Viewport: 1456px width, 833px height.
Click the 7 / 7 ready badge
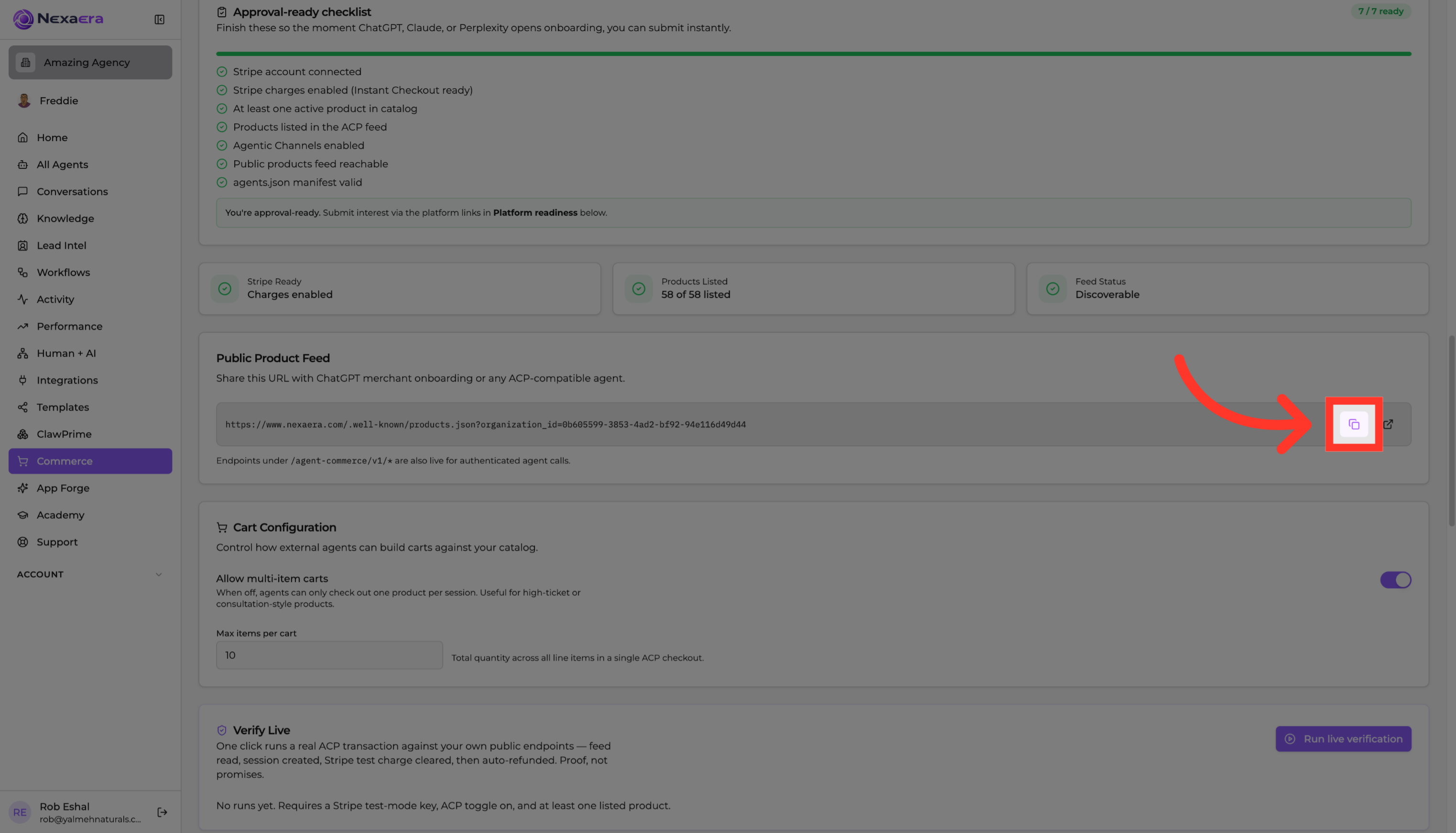coord(1380,11)
